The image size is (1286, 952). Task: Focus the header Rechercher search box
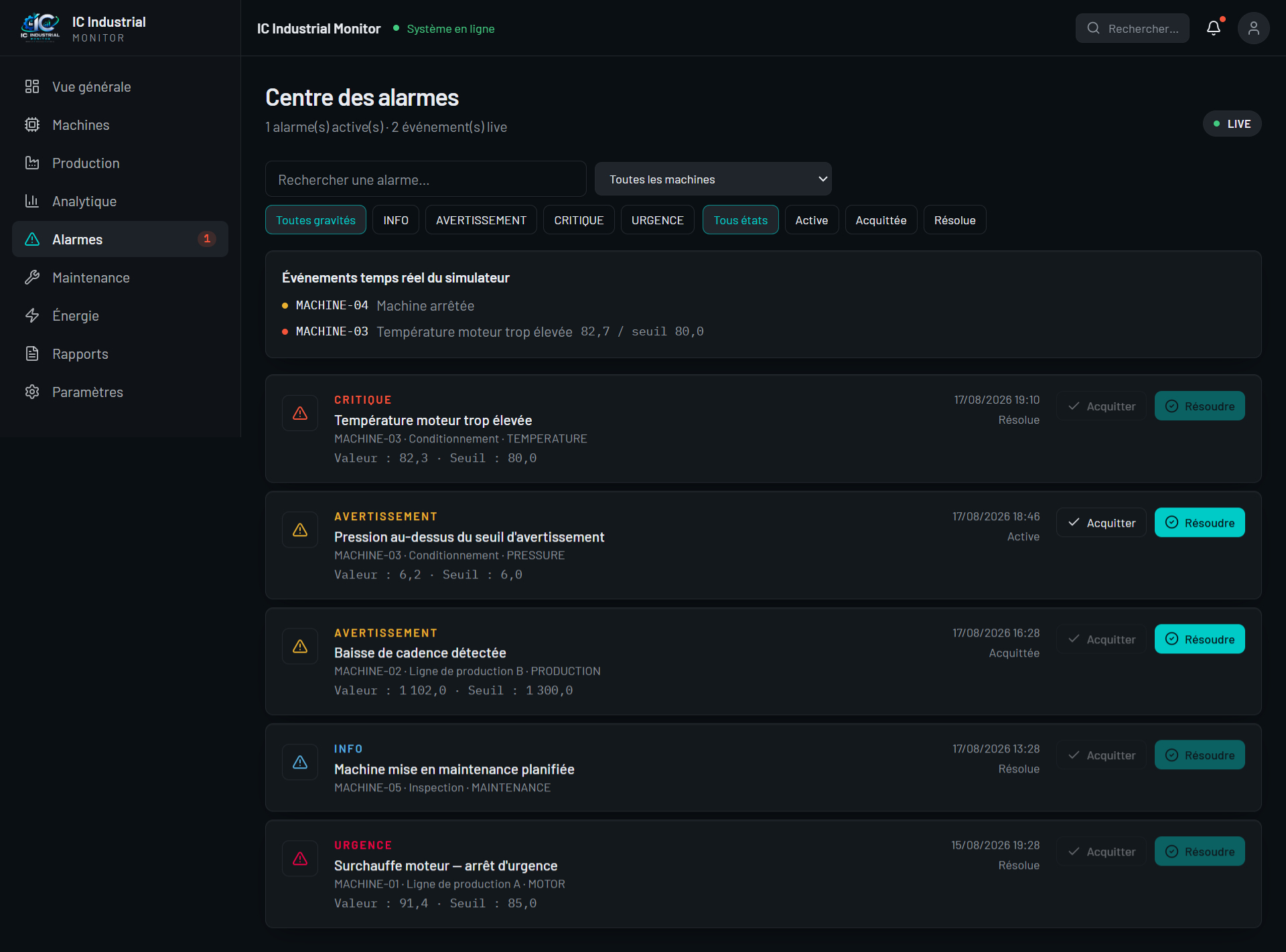point(1132,28)
